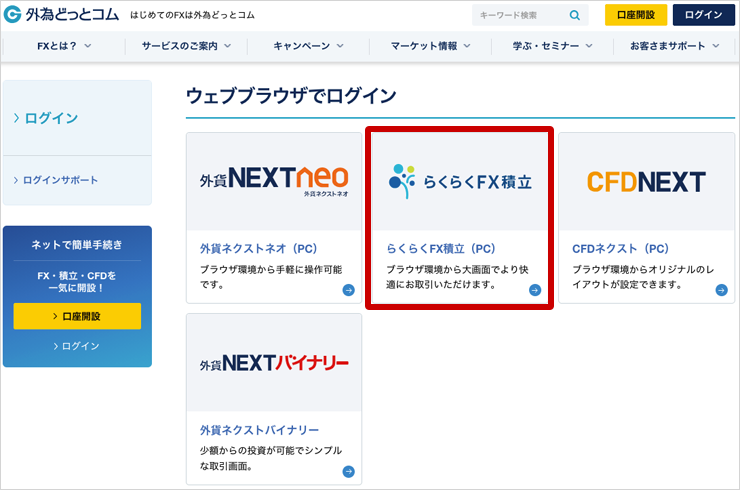Click the ログイン link in blue sidebar banner
740x490 pixels.
(x=76, y=346)
